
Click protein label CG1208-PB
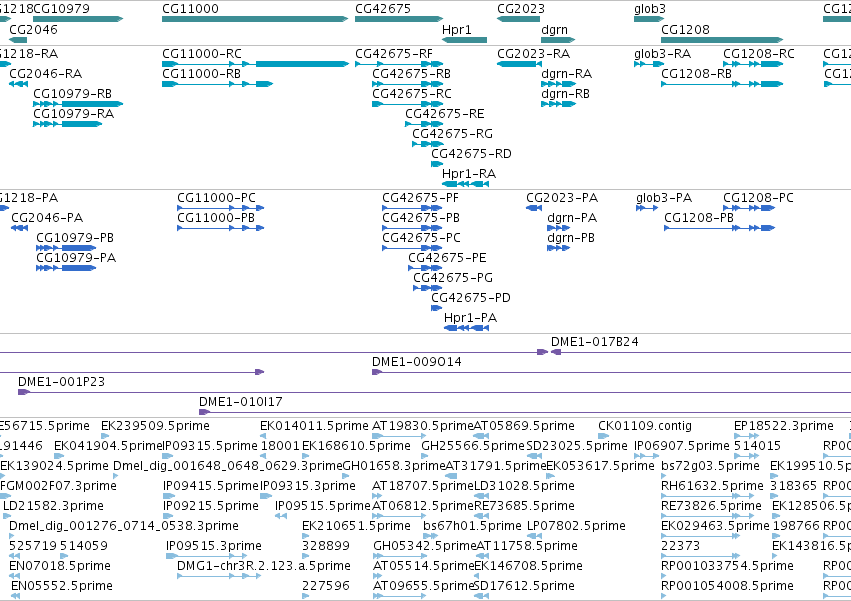click(699, 218)
